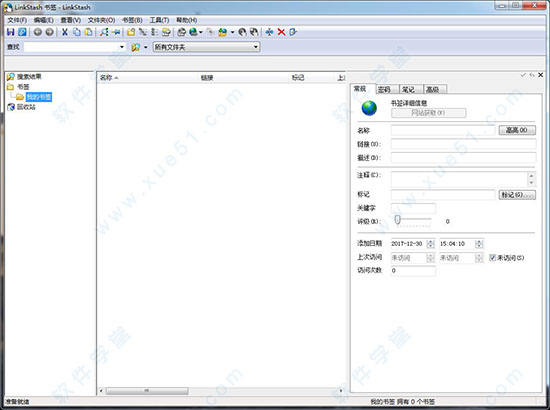Click the 上次访问 time spinner
550x410 pixels.
tap(479, 258)
